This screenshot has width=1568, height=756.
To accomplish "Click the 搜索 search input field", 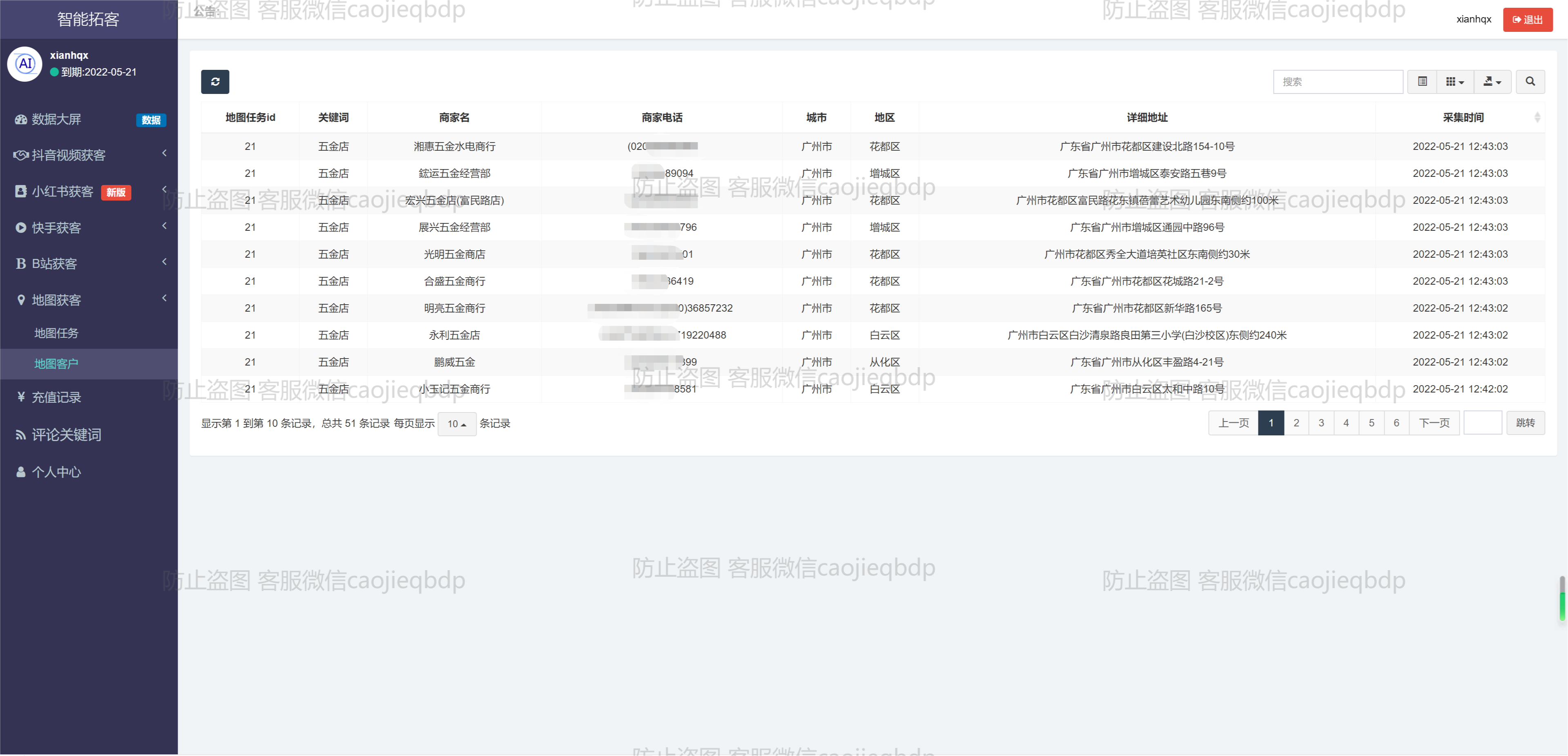I will tap(1337, 82).
